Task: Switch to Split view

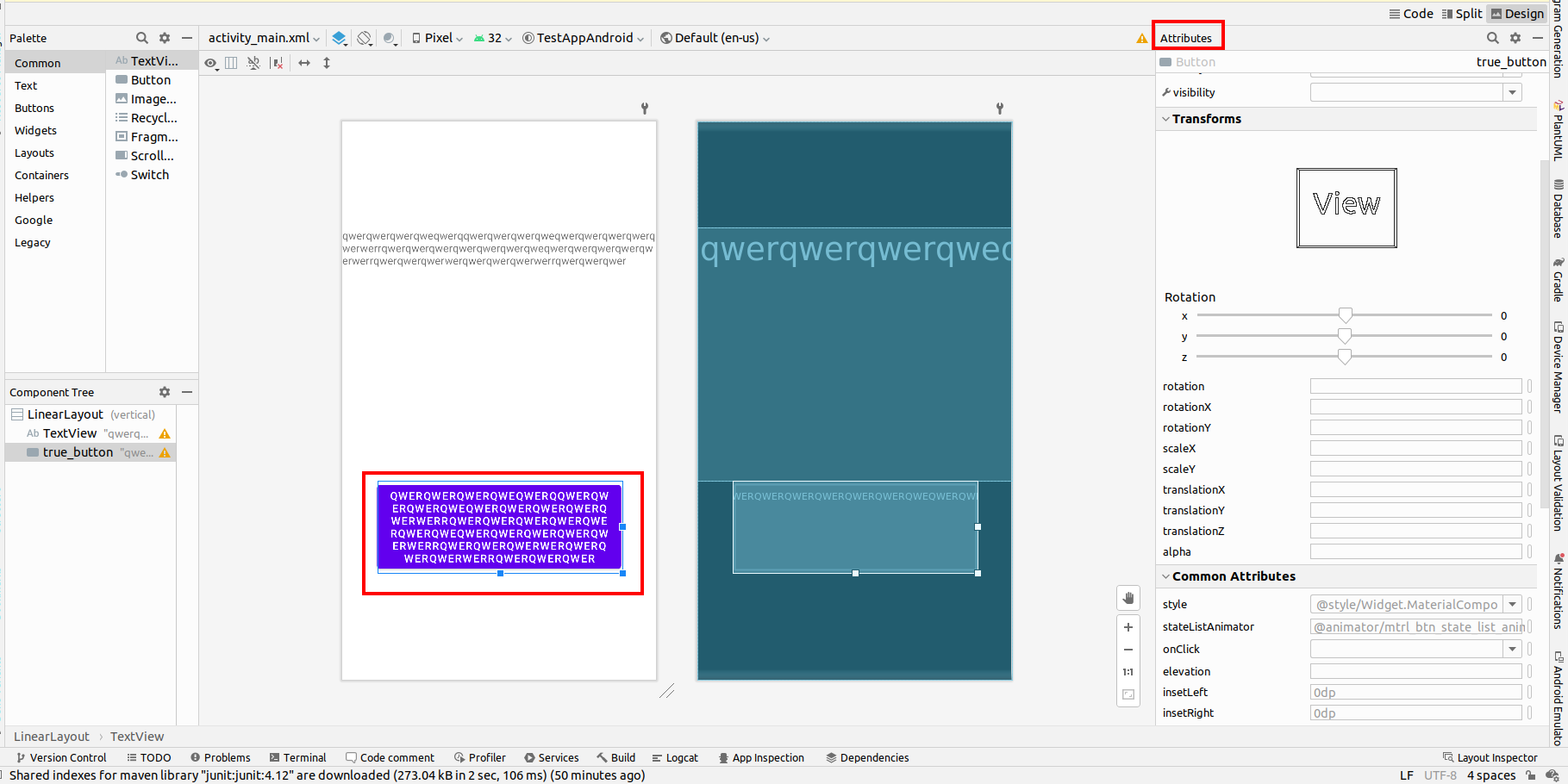Action: pos(1462,14)
